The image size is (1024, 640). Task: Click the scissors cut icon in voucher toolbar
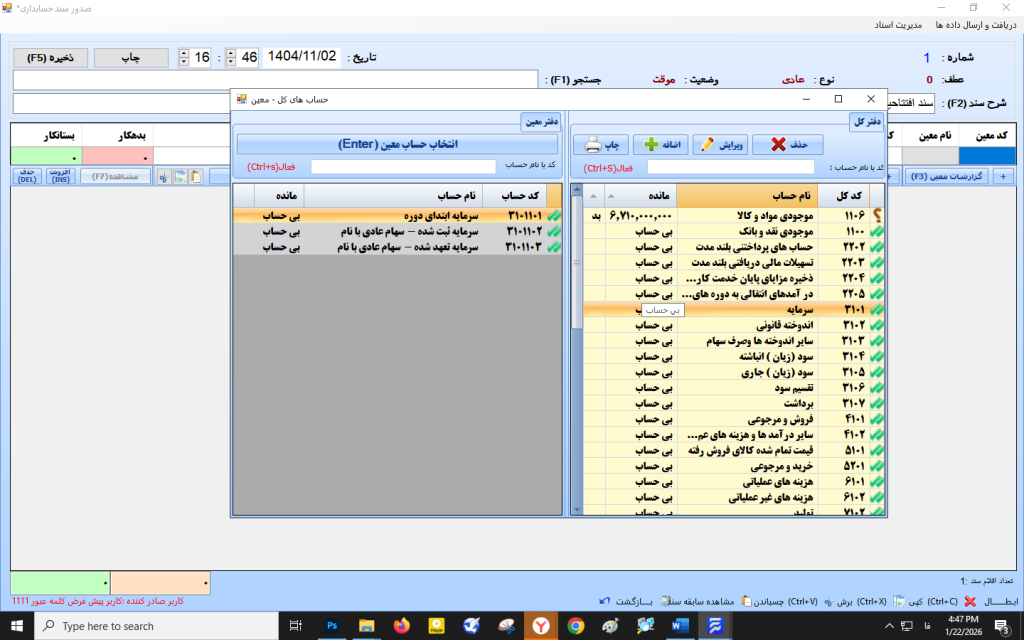(x=163, y=177)
